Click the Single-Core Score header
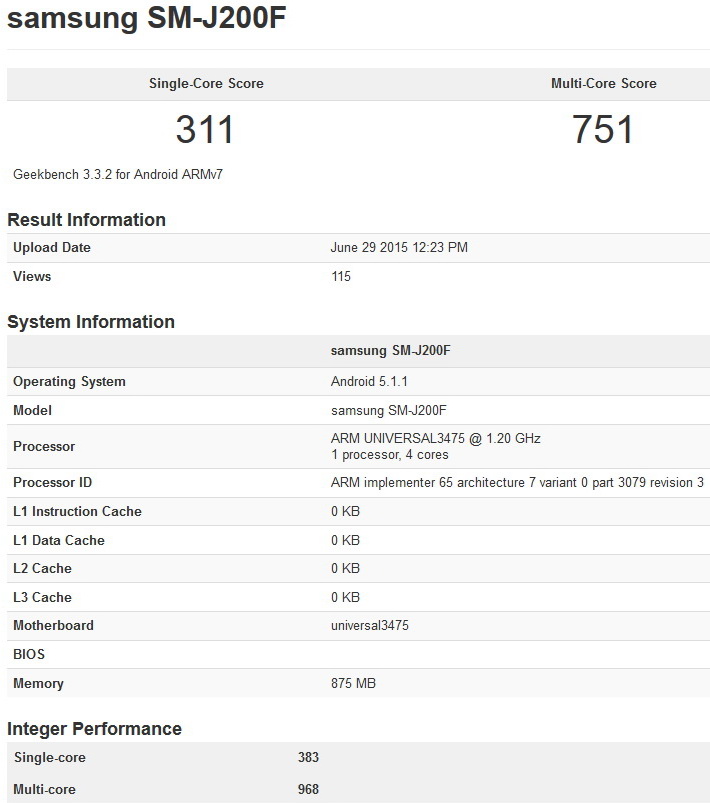710x803 pixels. click(206, 84)
